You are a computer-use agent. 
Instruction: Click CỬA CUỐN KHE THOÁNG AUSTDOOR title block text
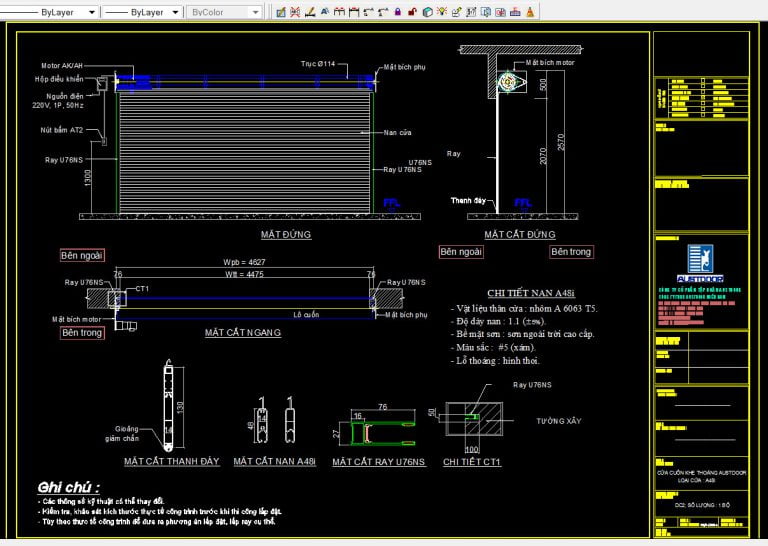coord(701,473)
